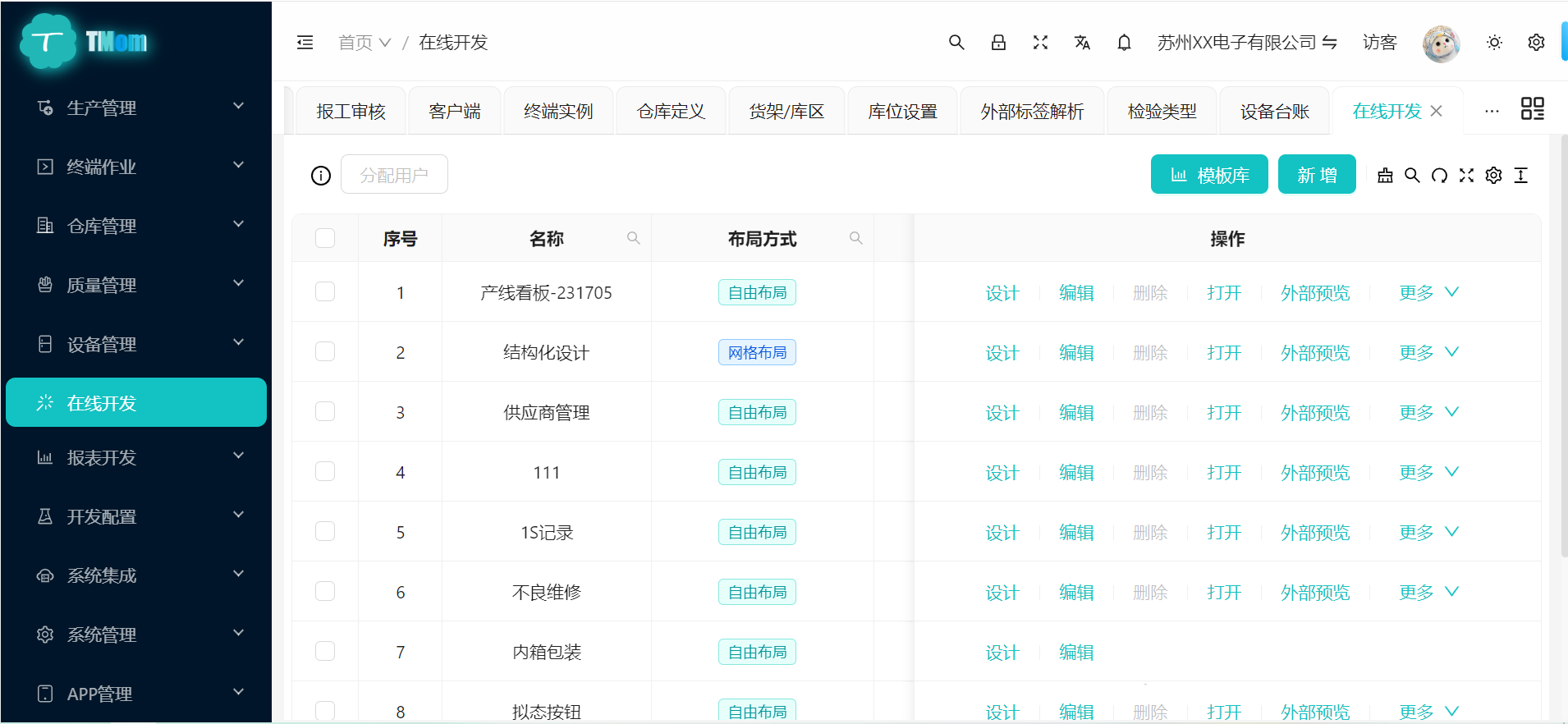1568x724 pixels.
Task: Check the select-all checkbox in table header
Action: point(325,238)
